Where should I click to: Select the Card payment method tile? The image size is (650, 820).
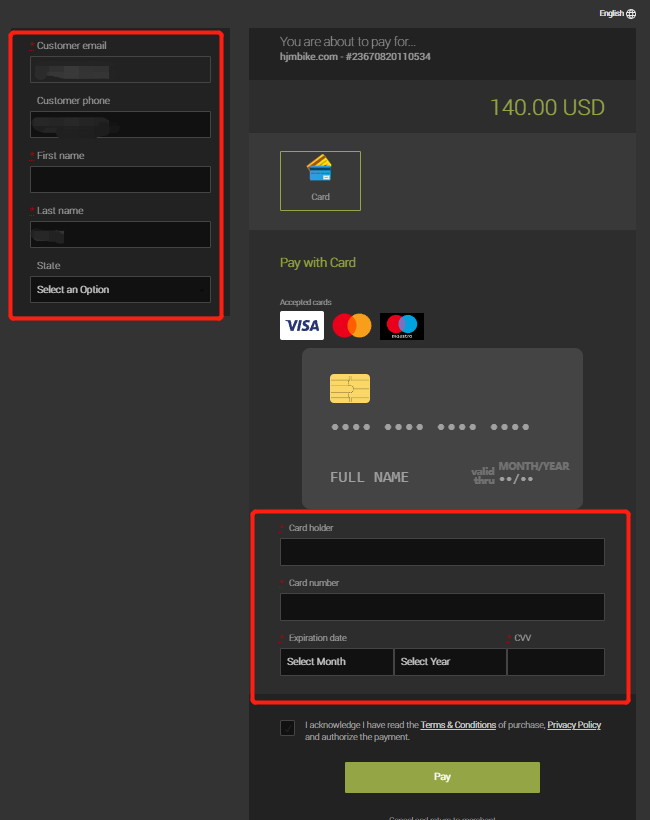[320, 181]
